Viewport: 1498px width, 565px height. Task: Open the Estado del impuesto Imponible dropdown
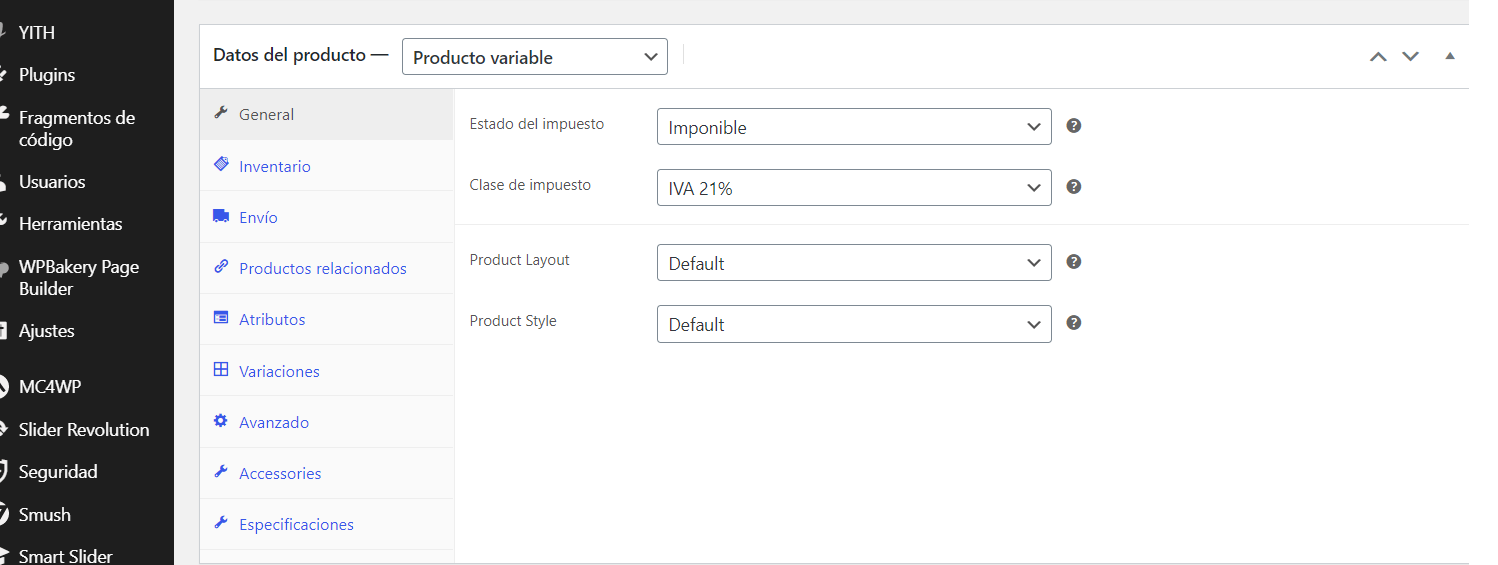point(854,127)
